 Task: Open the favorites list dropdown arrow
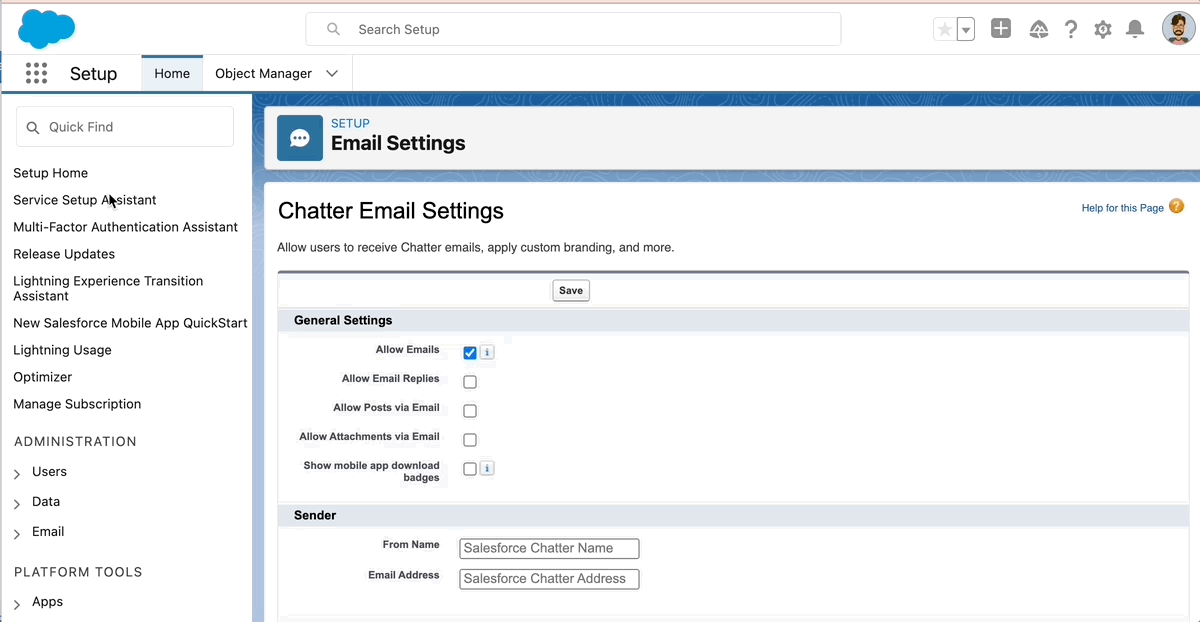point(966,30)
